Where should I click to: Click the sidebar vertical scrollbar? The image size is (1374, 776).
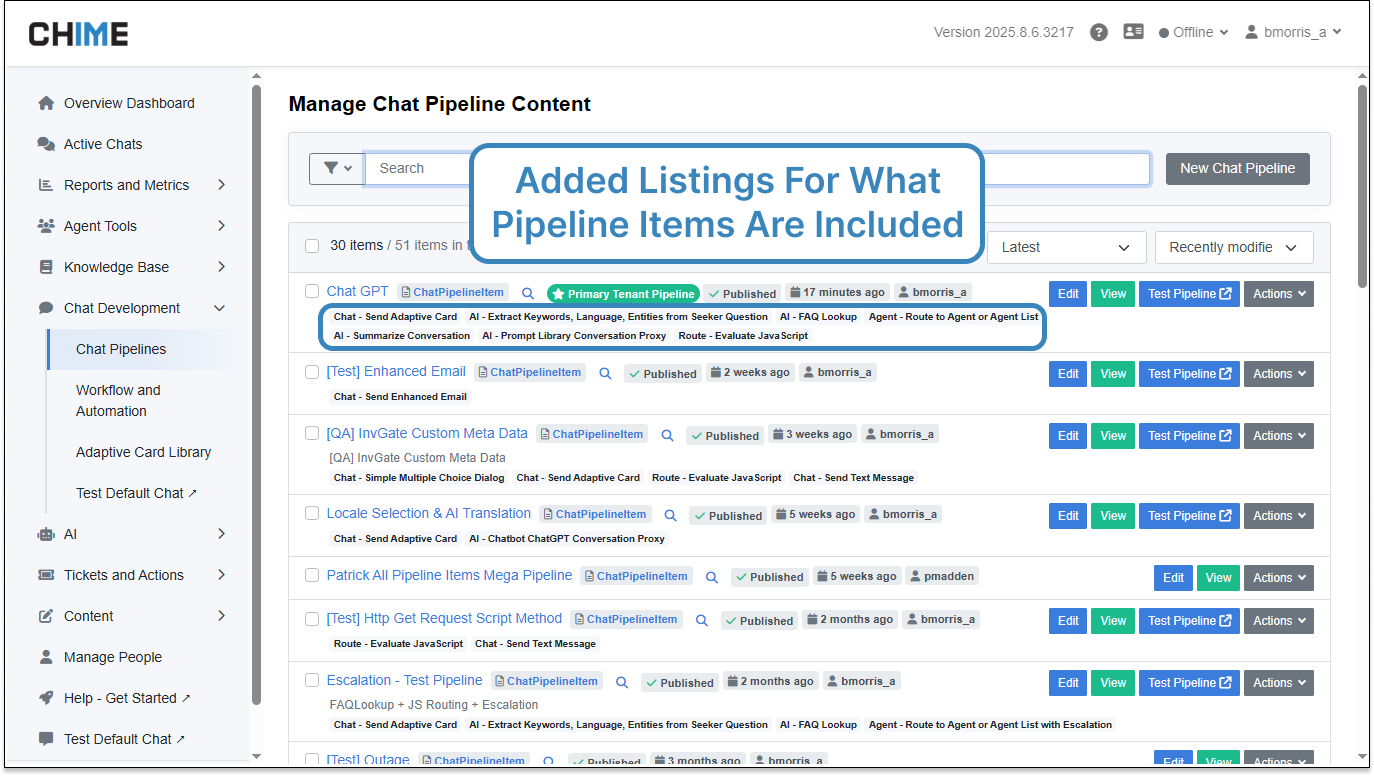[x=256, y=395]
